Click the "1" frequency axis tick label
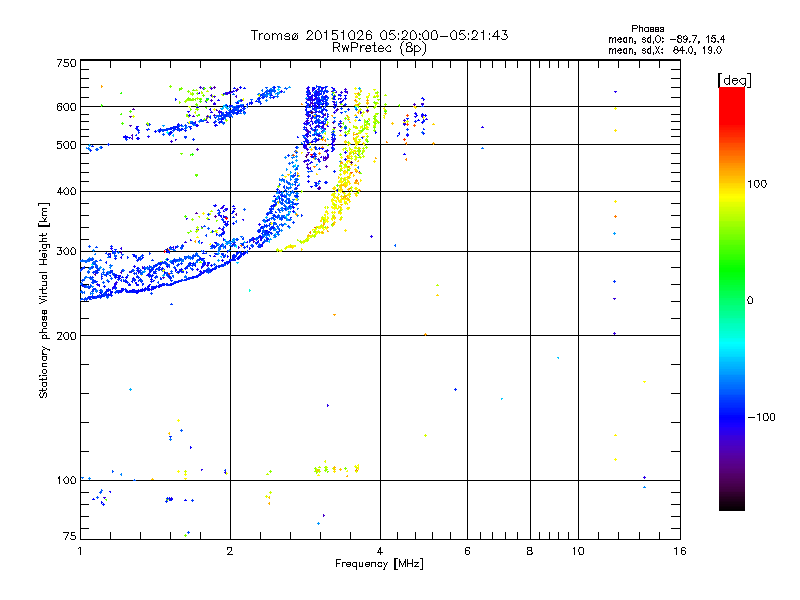Viewport: 800px width, 600px height. click(x=80, y=551)
